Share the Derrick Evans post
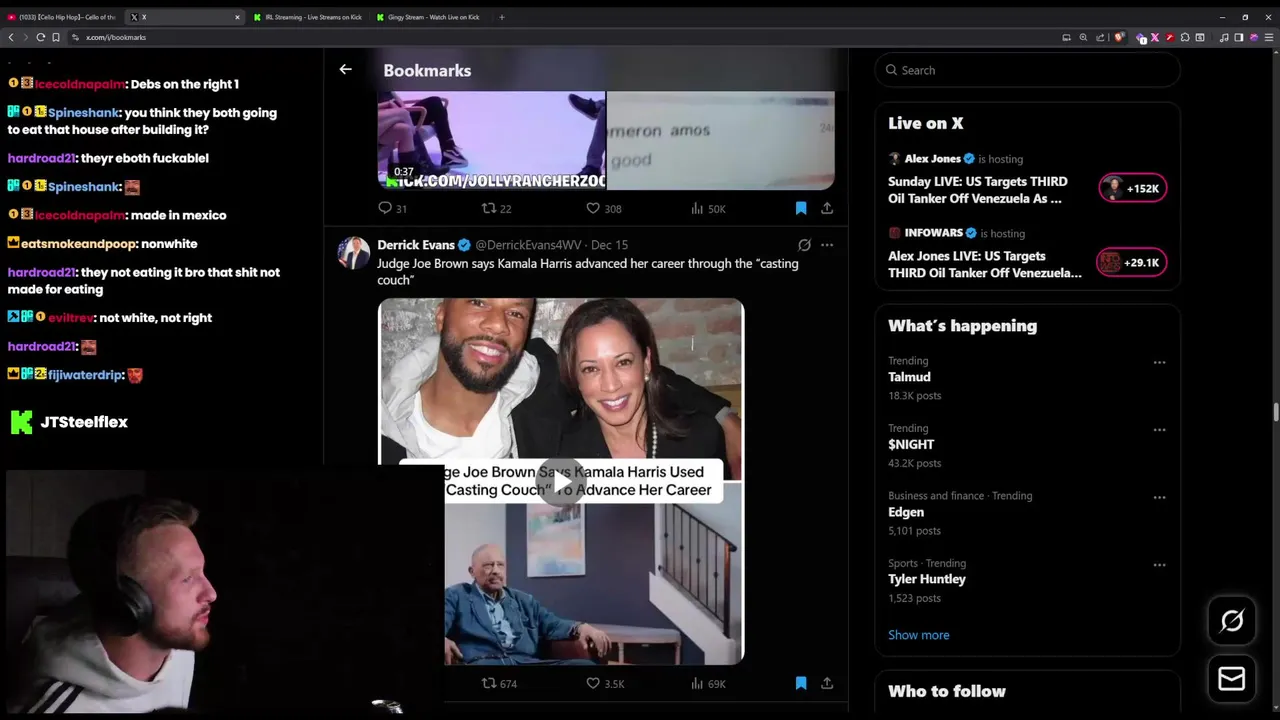Screen dimensions: 1280x720 [827, 683]
